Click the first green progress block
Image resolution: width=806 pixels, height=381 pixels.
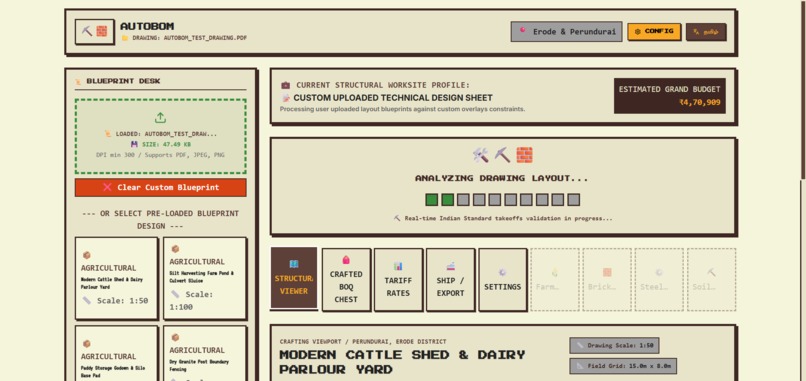(x=431, y=199)
